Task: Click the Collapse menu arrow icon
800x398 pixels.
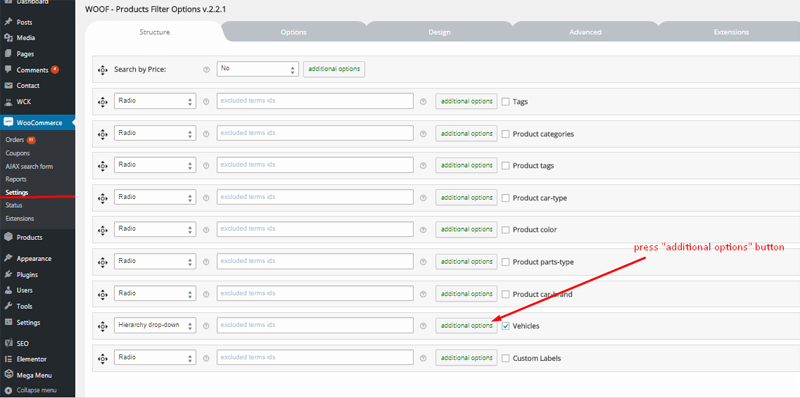Action: coord(8,391)
